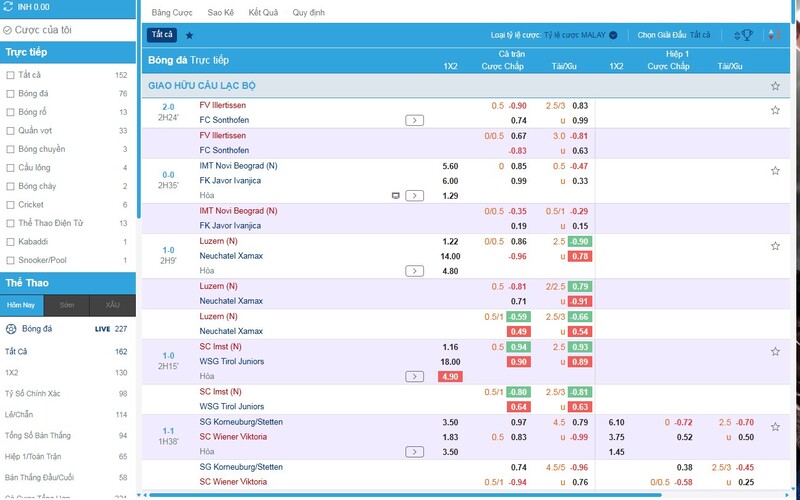Switch to the Sớm tab
Screen dimensions: 800x500
[67, 305]
